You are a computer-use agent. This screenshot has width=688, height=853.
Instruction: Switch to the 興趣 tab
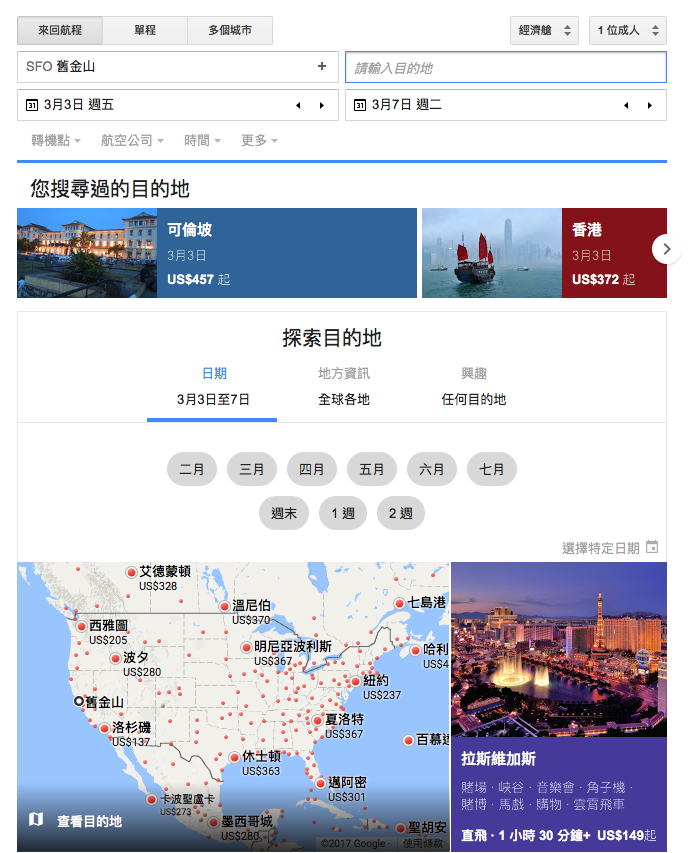coord(474,373)
